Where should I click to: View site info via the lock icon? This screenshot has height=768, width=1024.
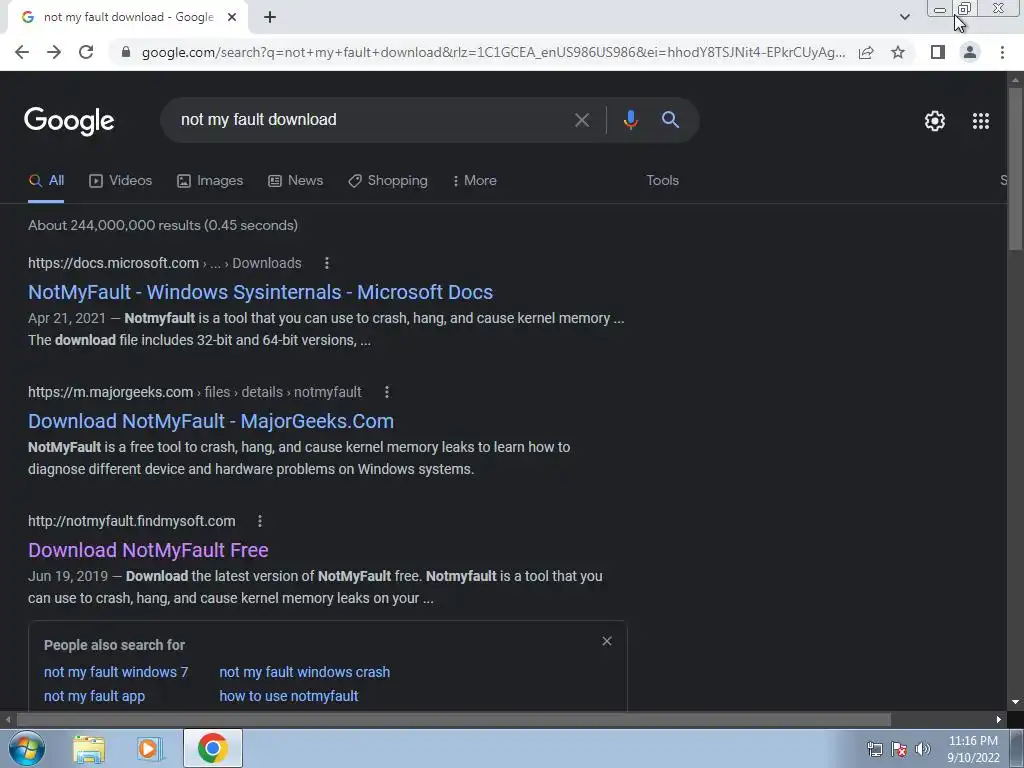(x=126, y=52)
